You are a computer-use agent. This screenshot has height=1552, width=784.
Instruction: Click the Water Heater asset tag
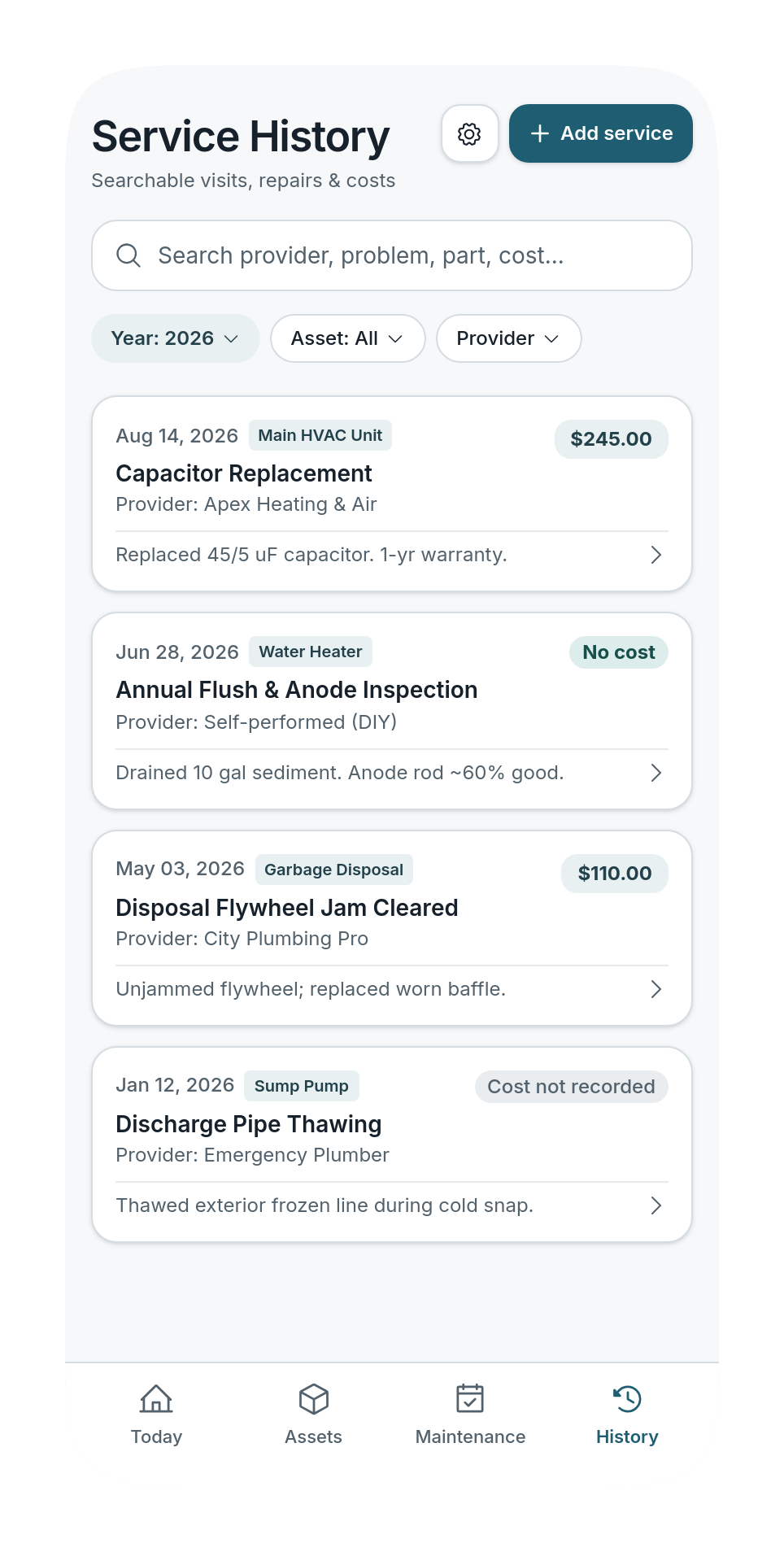[311, 652]
